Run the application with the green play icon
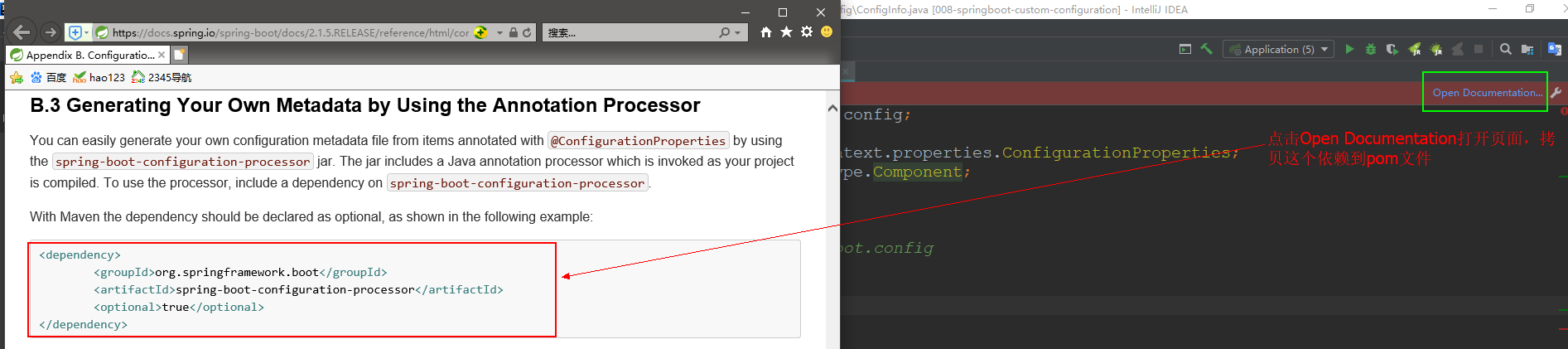 click(1349, 50)
